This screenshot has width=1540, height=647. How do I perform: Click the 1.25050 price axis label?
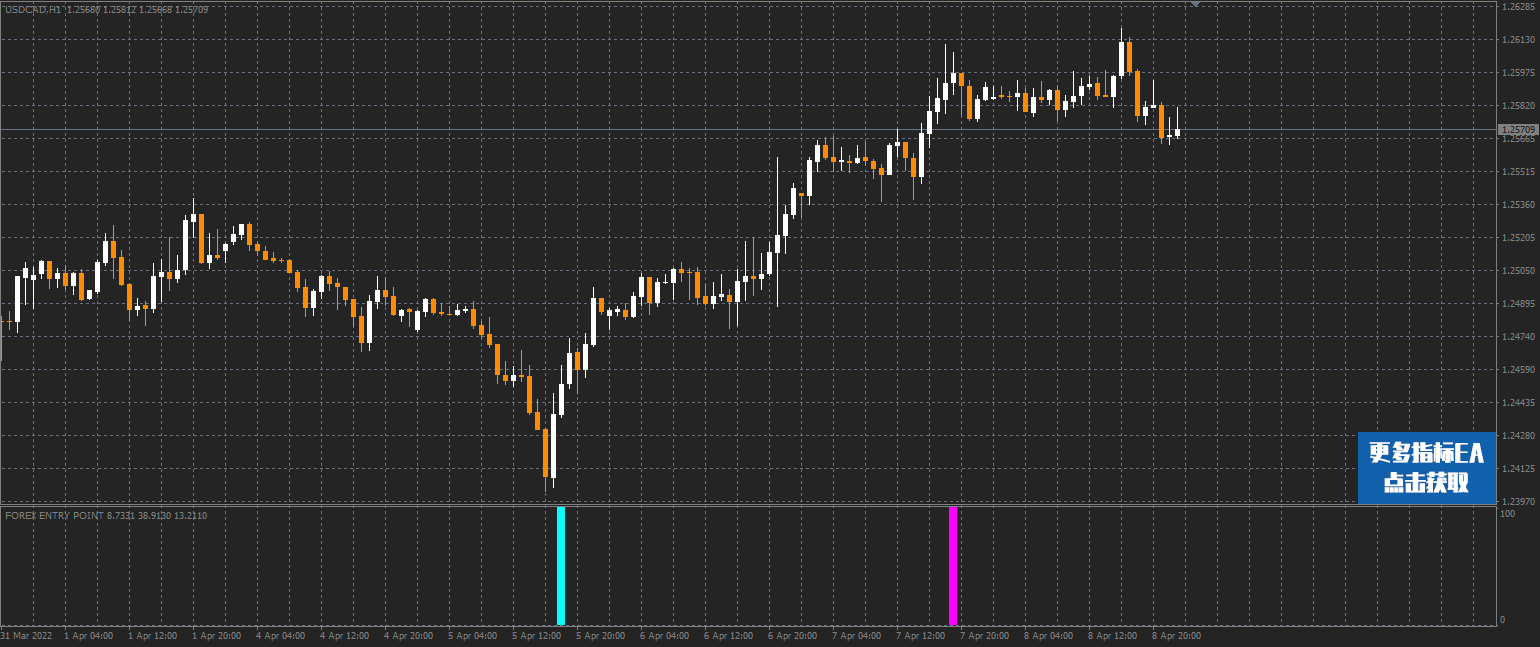pyautogui.click(x=1517, y=271)
